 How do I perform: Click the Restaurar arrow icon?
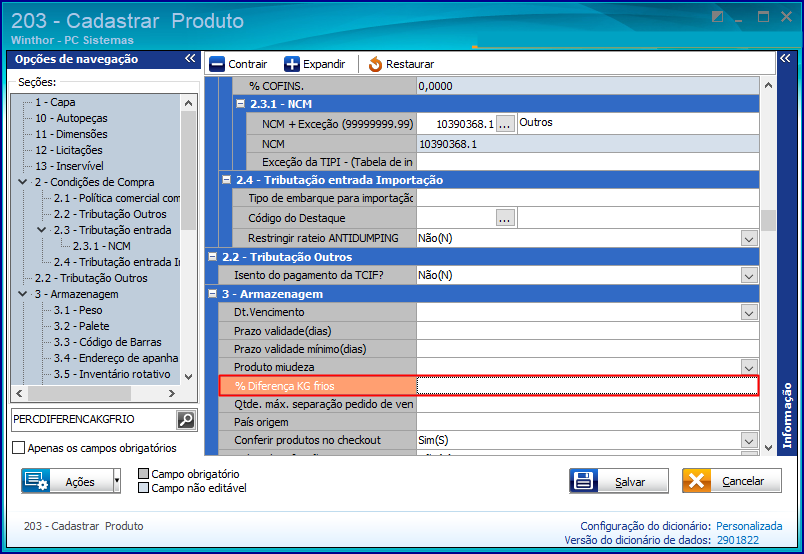coord(375,64)
